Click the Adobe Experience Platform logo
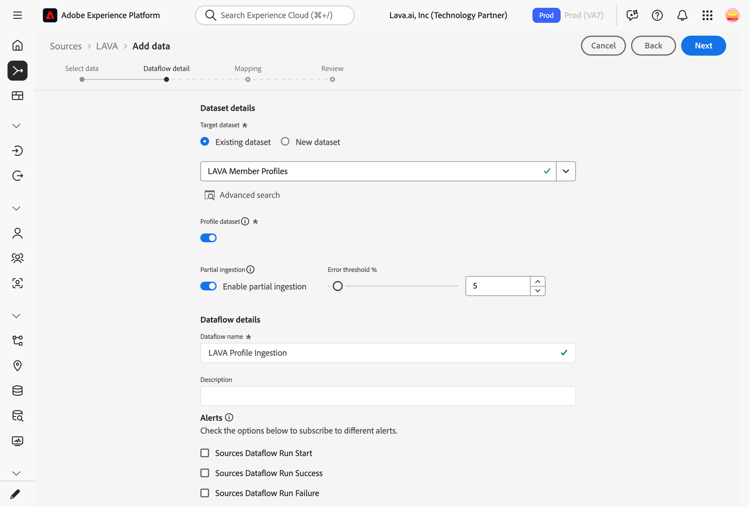This screenshot has width=750, height=507. pyautogui.click(x=50, y=15)
